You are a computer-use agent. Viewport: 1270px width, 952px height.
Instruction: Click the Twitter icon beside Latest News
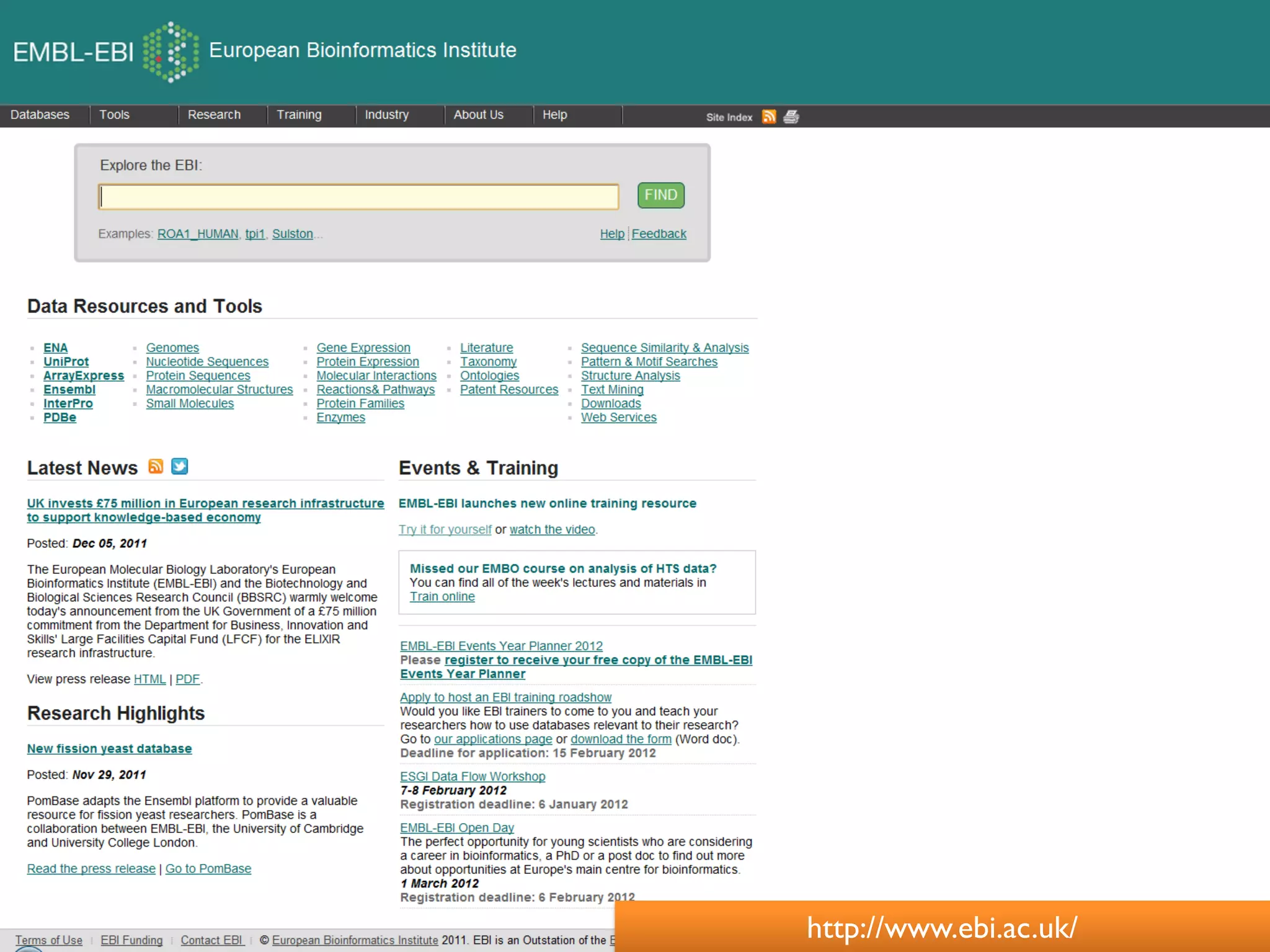pos(179,467)
